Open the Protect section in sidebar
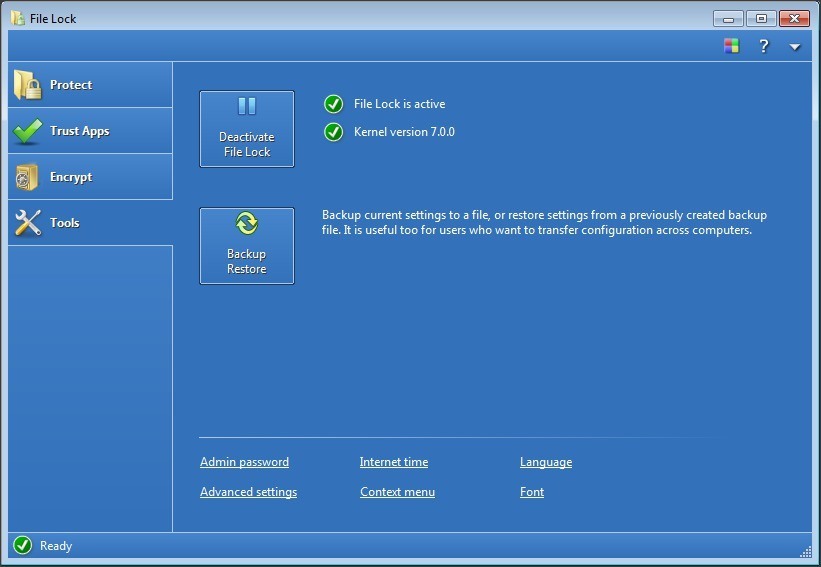The height and width of the screenshot is (567, 821). [x=90, y=85]
